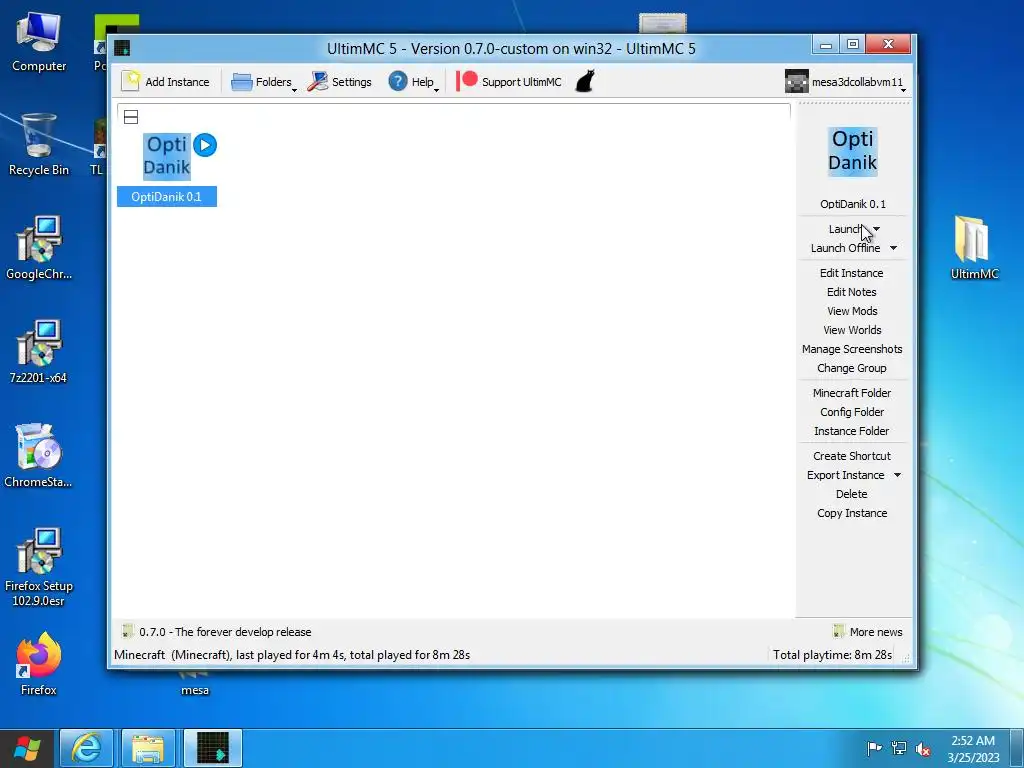Select the OptiDanik 0.1 instance label

click(x=167, y=197)
